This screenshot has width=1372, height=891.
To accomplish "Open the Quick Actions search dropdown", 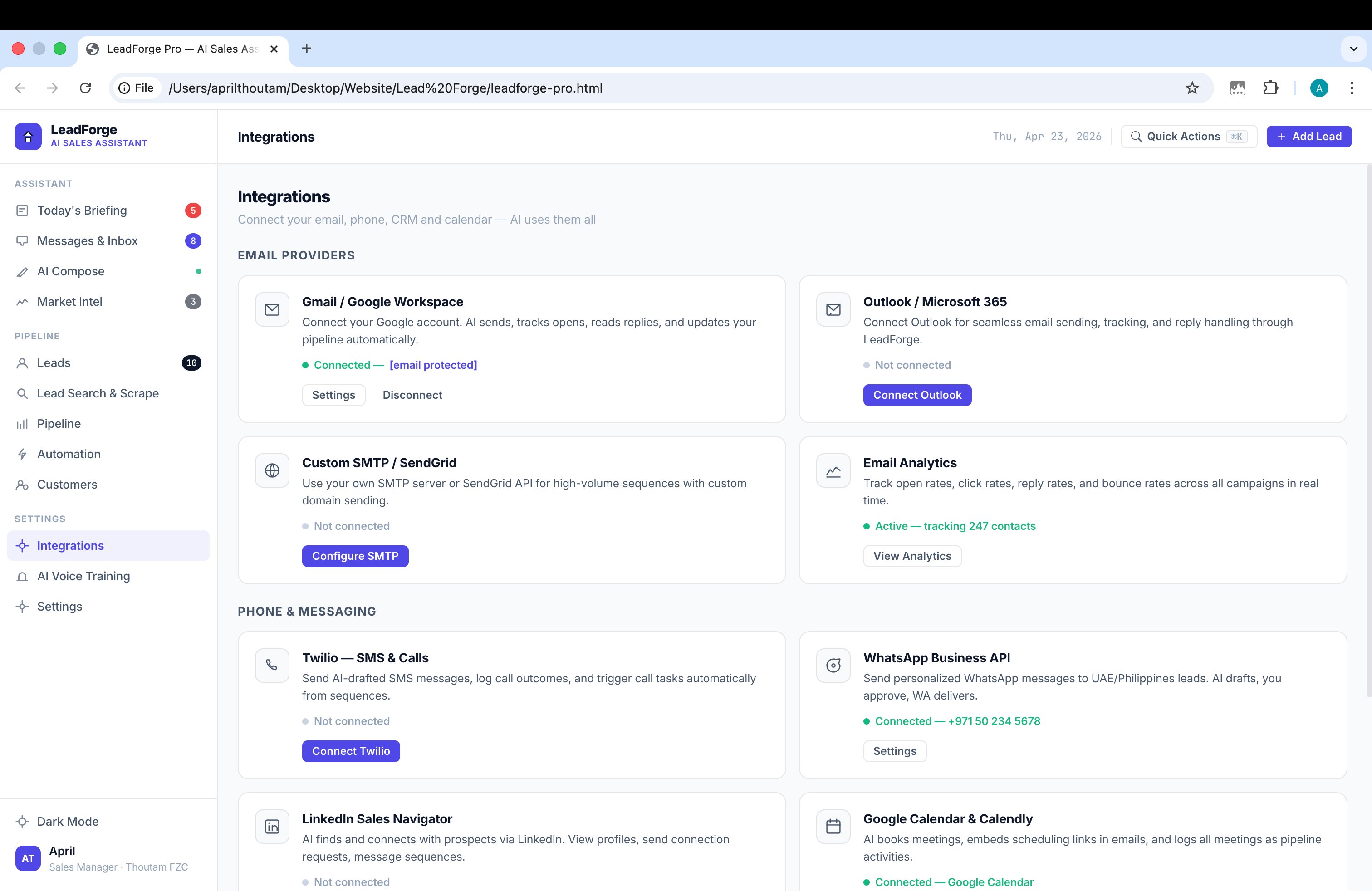I will coord(1188,137).
